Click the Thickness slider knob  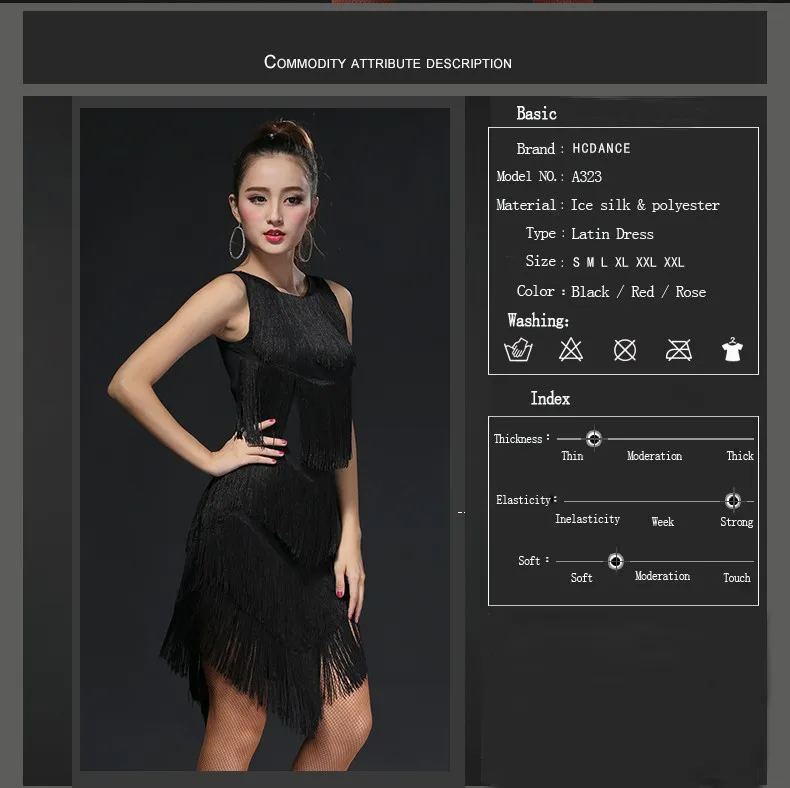point(594,438)
